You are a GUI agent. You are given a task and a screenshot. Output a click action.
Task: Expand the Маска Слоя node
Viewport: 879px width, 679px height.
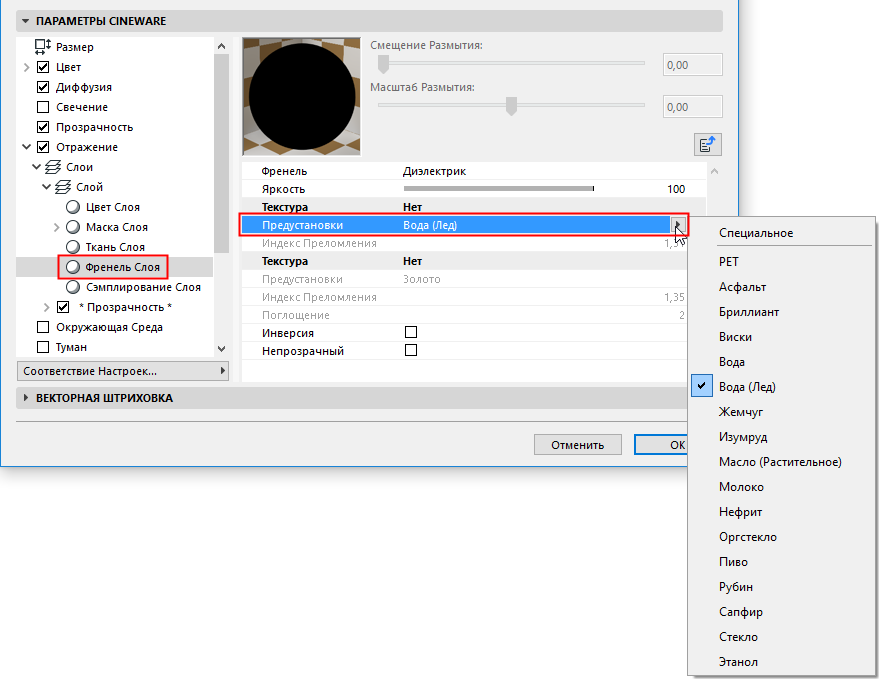tap(56, 227)
